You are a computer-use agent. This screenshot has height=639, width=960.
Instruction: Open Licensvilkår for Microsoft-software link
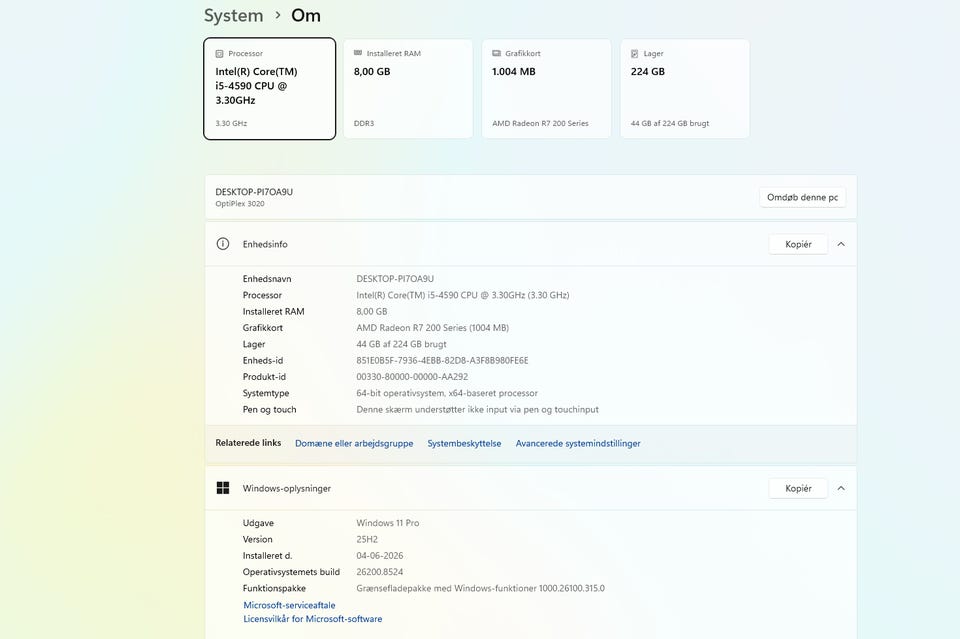312,619
